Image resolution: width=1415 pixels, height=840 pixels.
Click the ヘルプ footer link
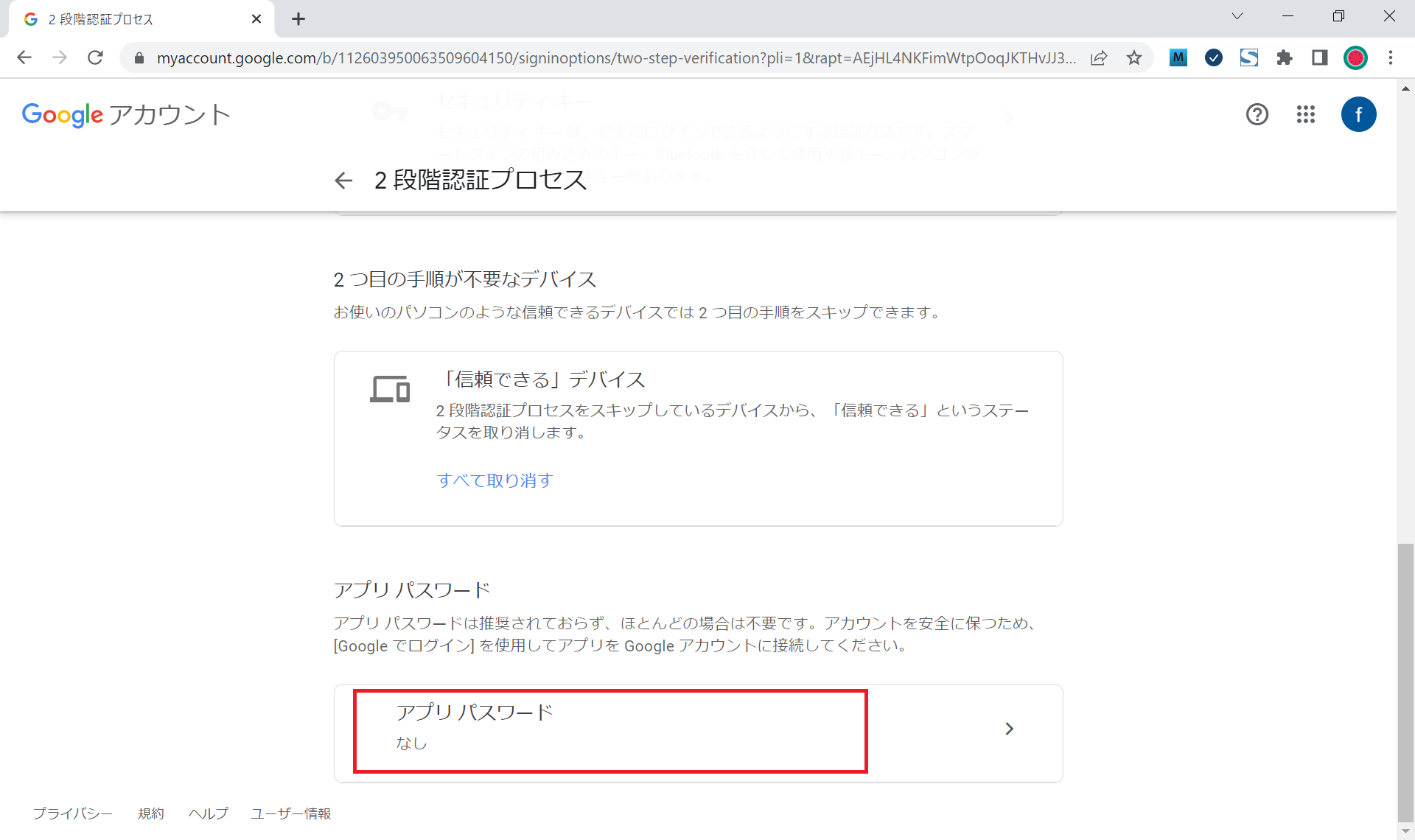pos(208,813)
